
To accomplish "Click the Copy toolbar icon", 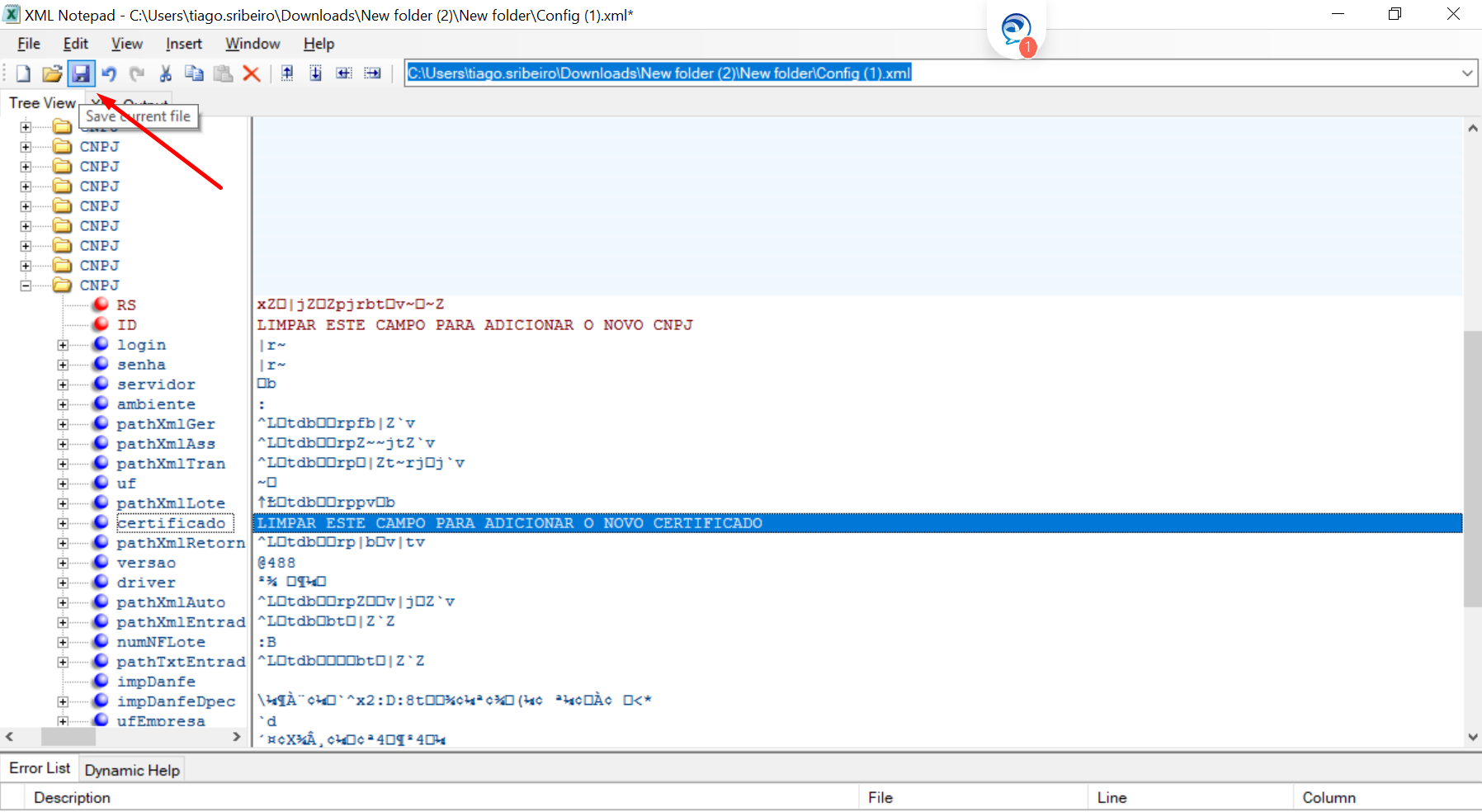I will click(194, 73).
